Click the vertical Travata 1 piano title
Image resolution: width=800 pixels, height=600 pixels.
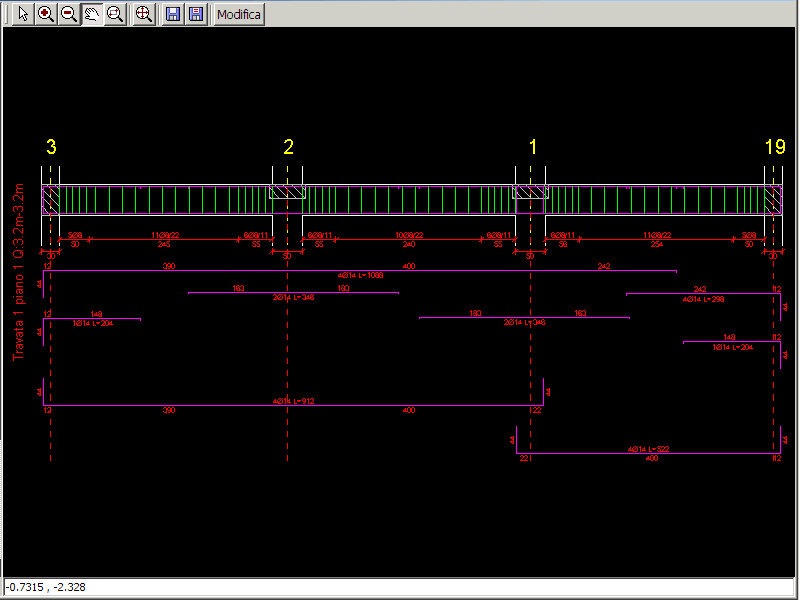pyautogui.click(x=18, y=271)
